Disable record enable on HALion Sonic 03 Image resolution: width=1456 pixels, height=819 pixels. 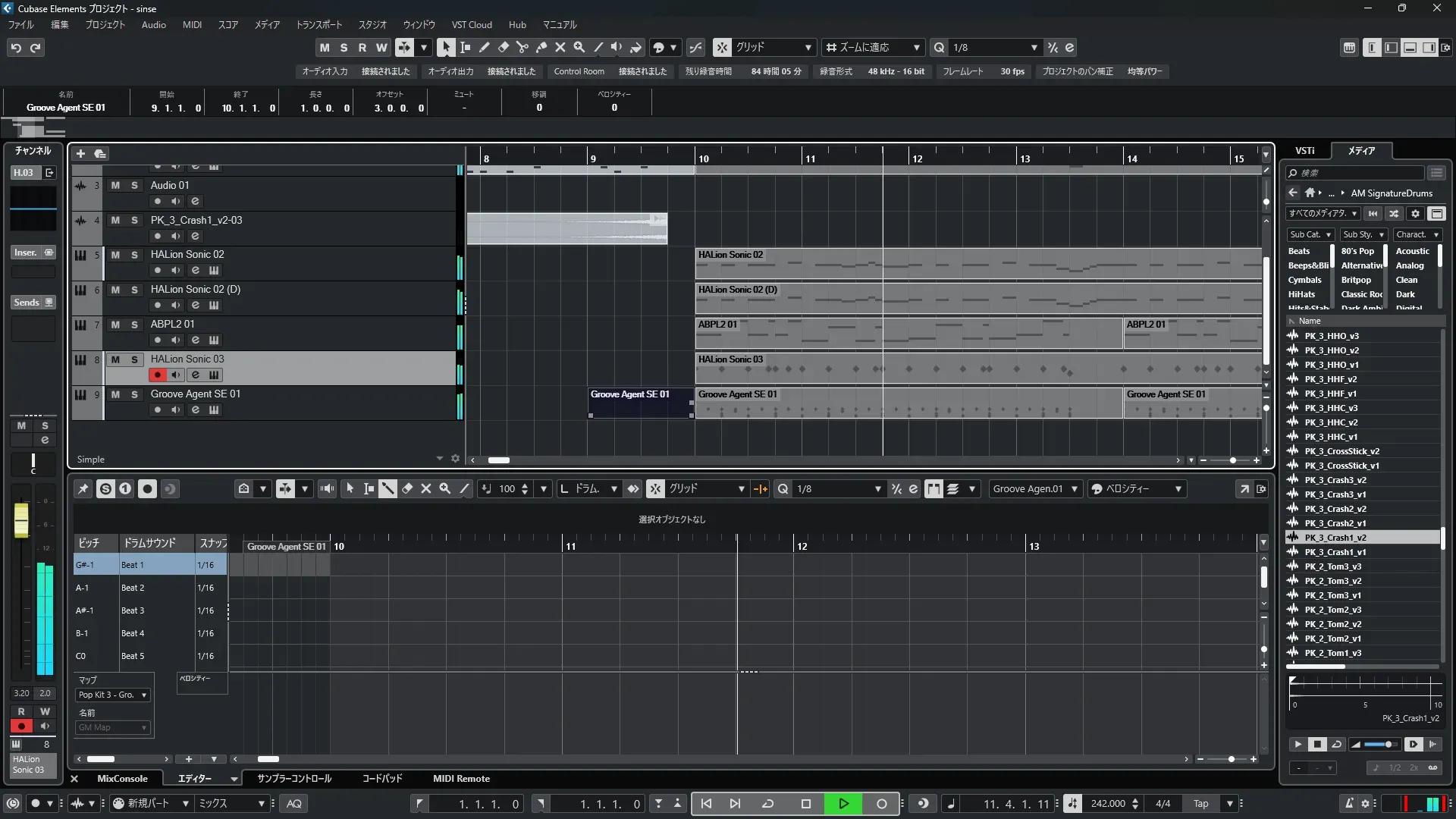[x=157, y=375]
